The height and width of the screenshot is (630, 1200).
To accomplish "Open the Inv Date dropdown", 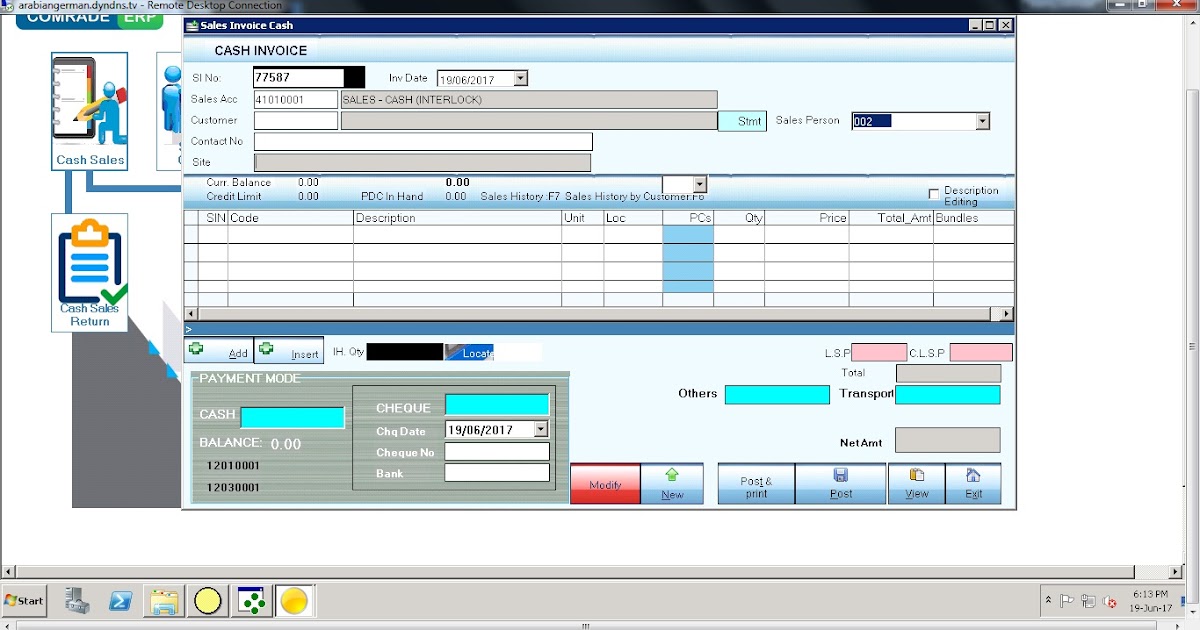I will [521, 77].
